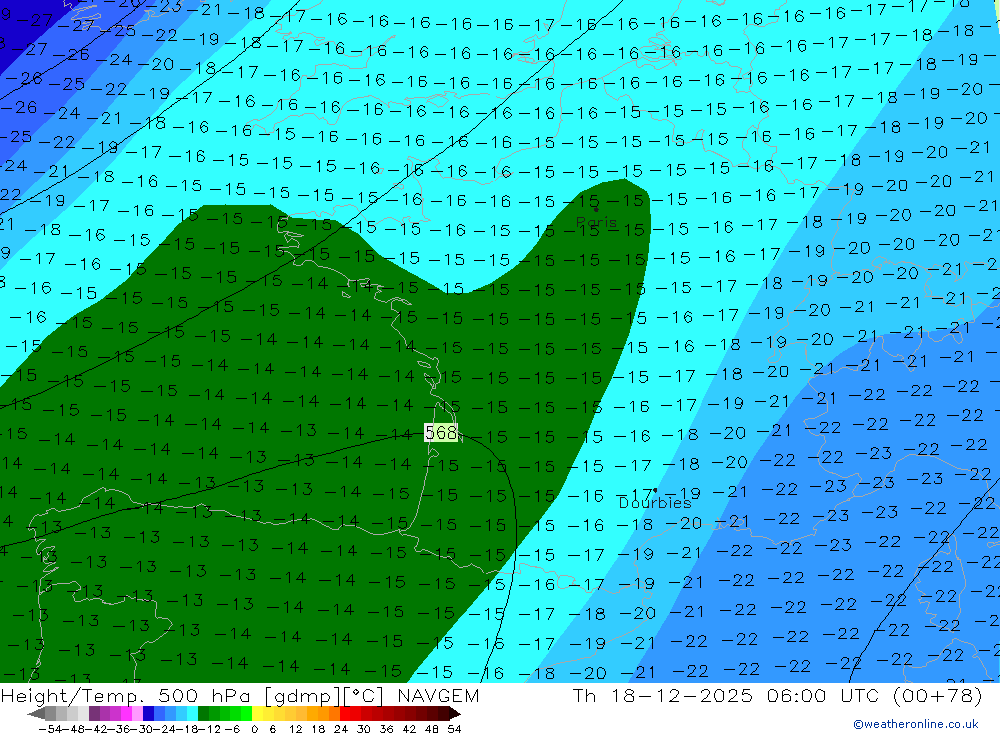The image size is (1000, 733).
Task: Open the weatheronline.co.uk copyright link
Action: tap(915, 724)
